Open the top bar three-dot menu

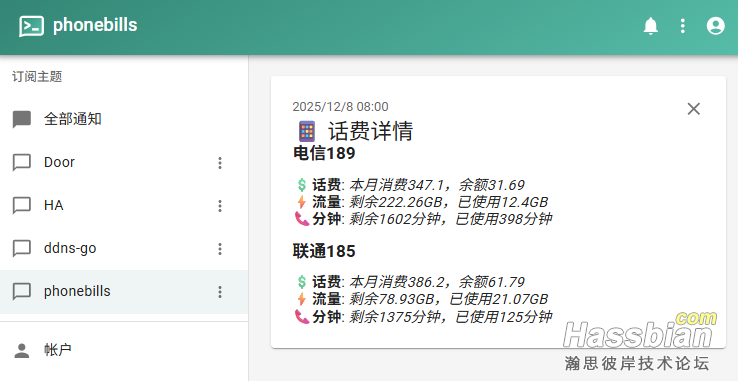click(x=682, y=25)
